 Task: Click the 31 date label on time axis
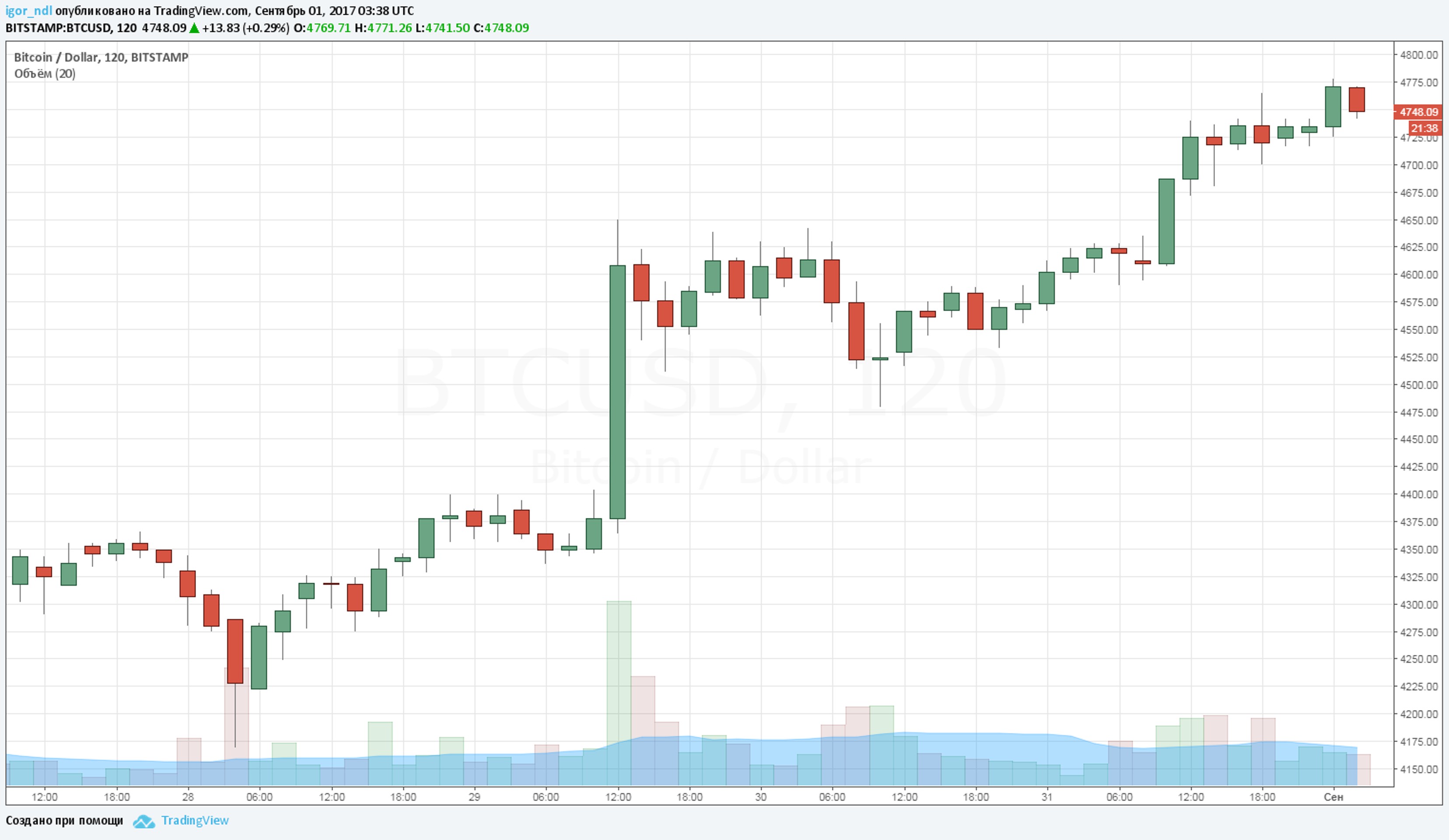point(1047,797)
